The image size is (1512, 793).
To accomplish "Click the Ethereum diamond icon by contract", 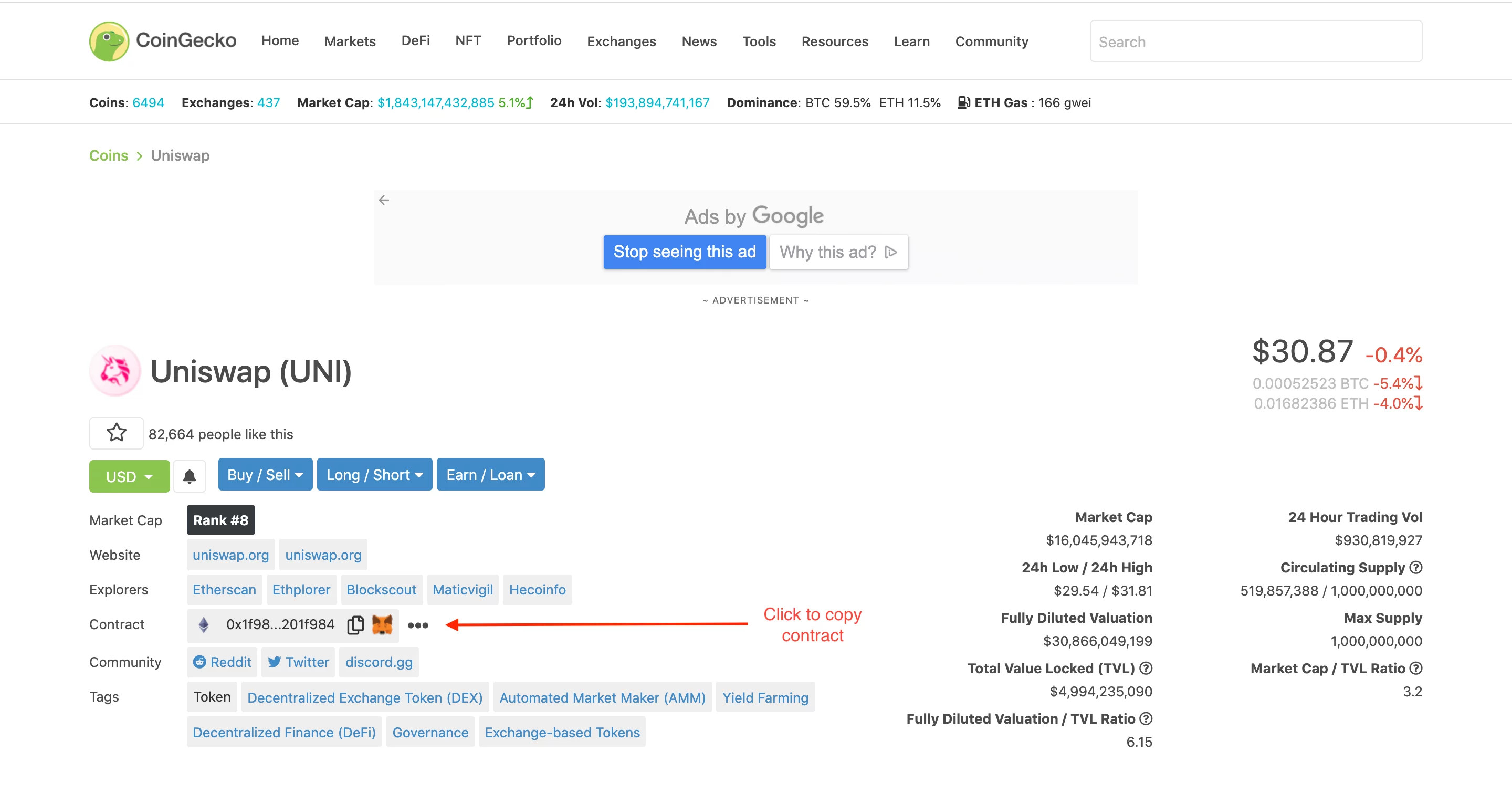I will (204, 624).
